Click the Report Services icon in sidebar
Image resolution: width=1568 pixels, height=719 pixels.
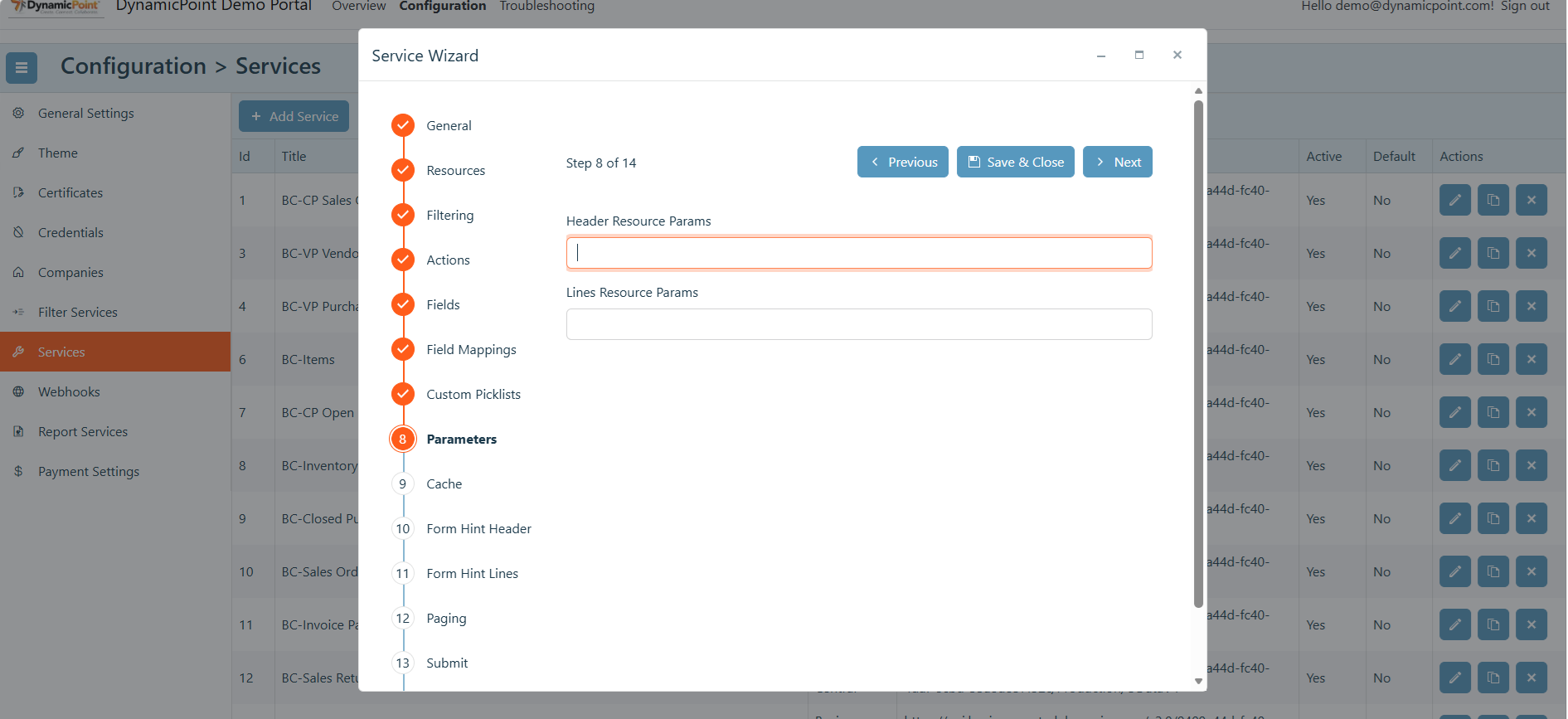[x=18, y=431]
